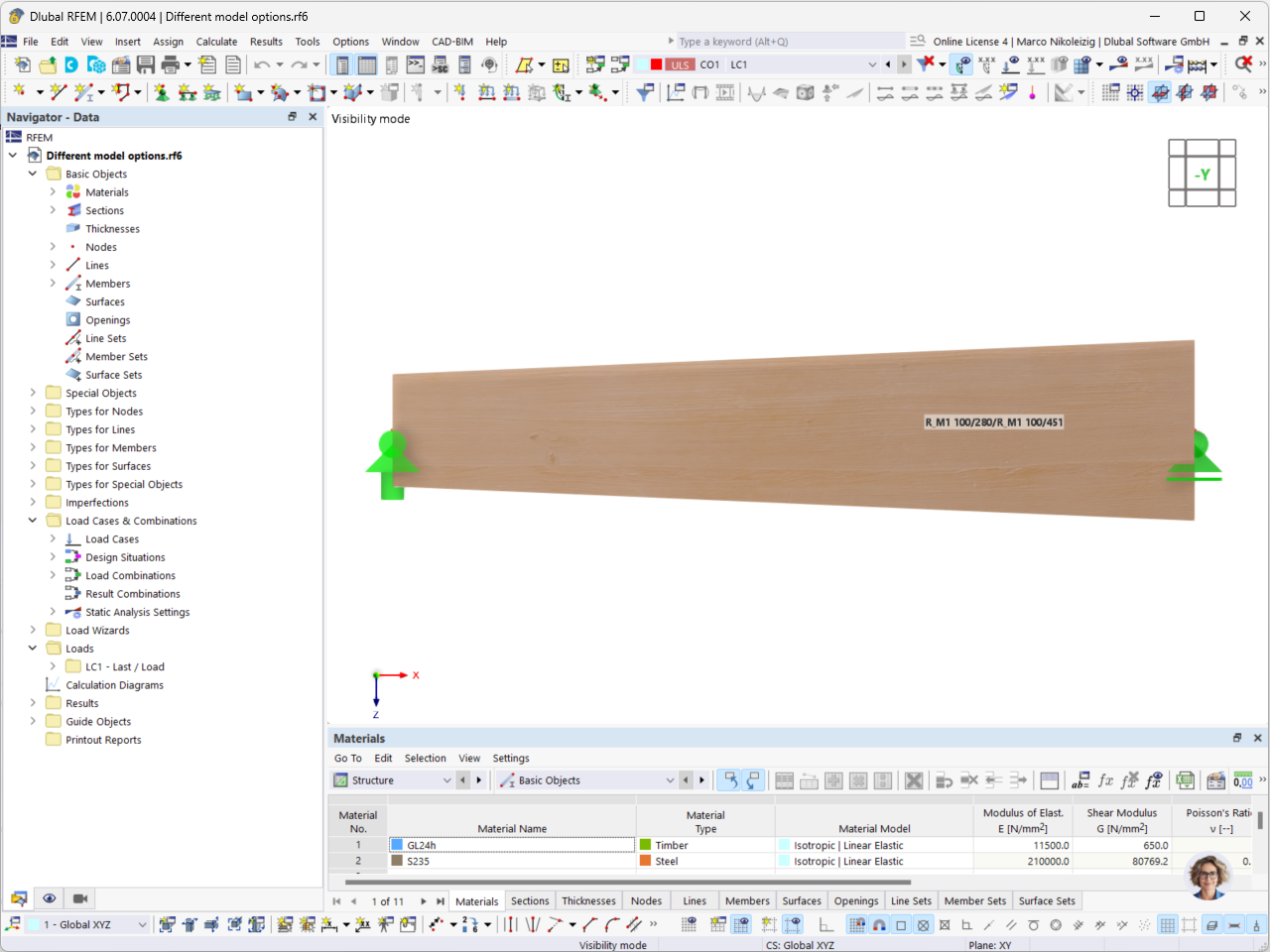Click the Save icon in the toolbar

point(147,63)
